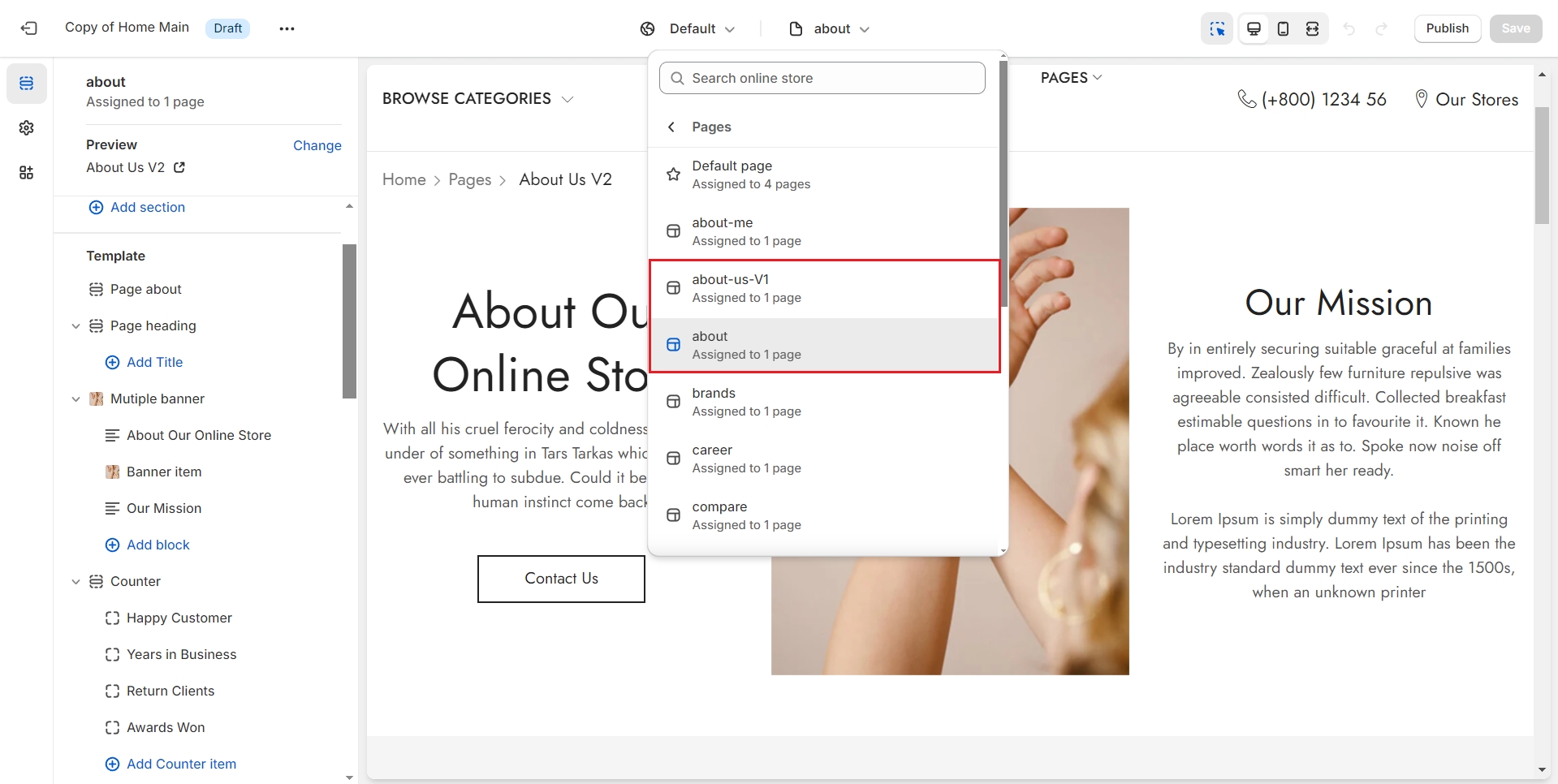
Task: Select the brands template
Action: pos(823,402)
